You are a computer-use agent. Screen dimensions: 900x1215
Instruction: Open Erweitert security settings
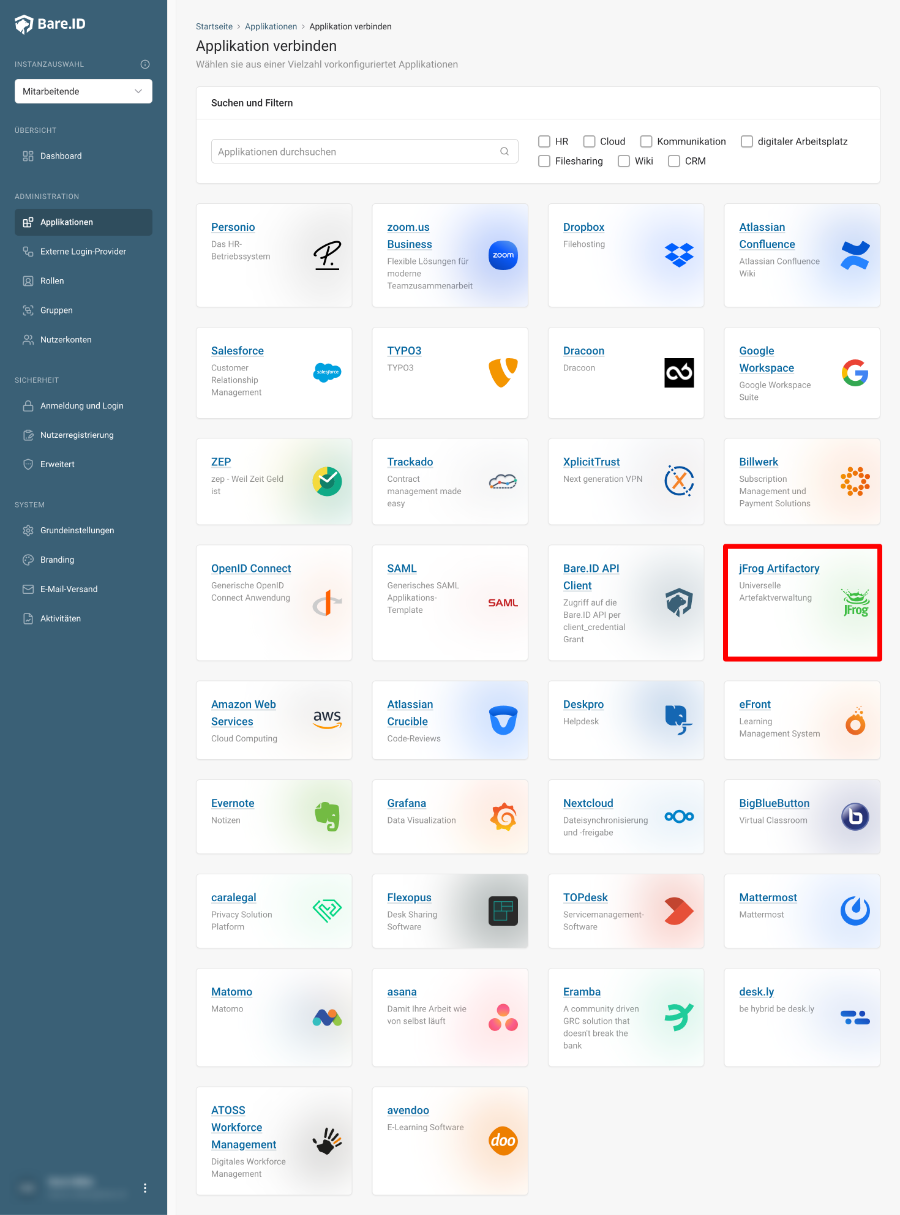pos(83,464)
